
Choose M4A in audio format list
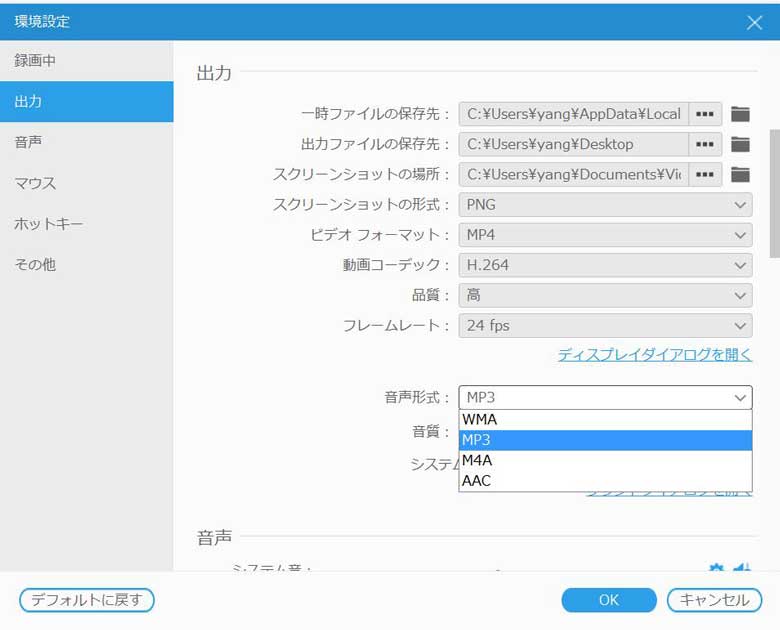tap(605, 460)
